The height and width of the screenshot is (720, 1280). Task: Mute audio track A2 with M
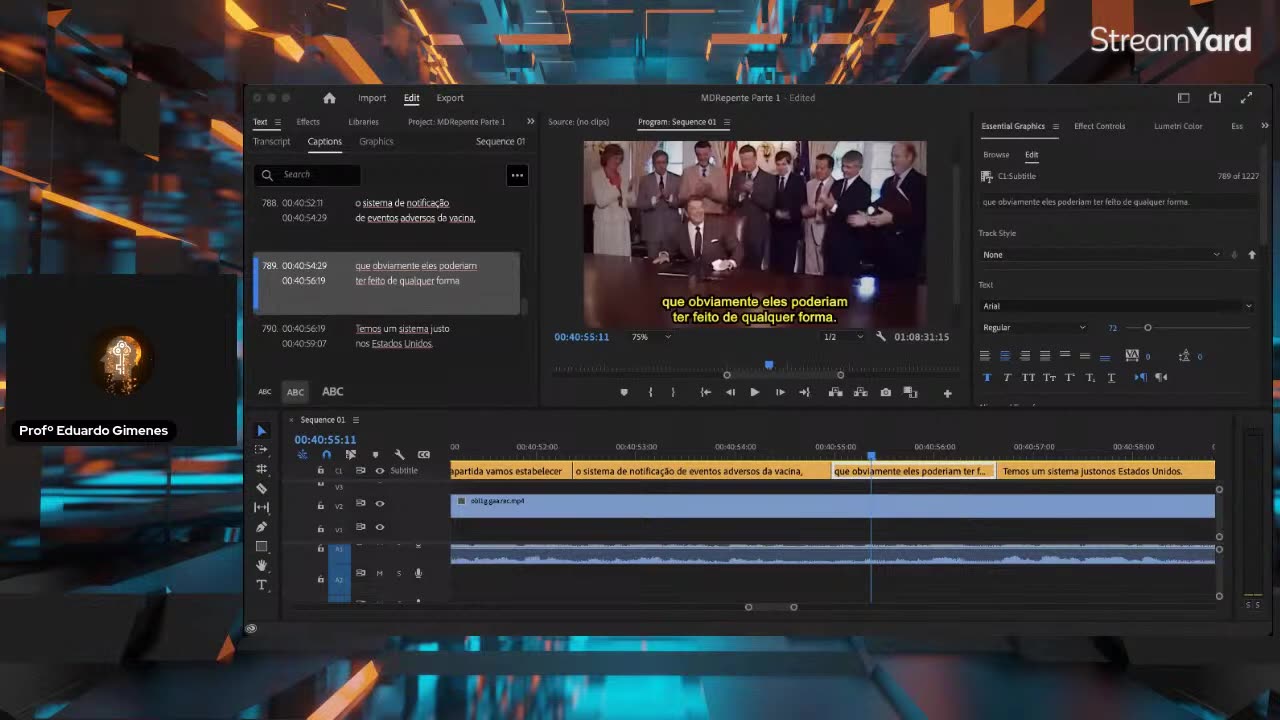tap(379, 574)
